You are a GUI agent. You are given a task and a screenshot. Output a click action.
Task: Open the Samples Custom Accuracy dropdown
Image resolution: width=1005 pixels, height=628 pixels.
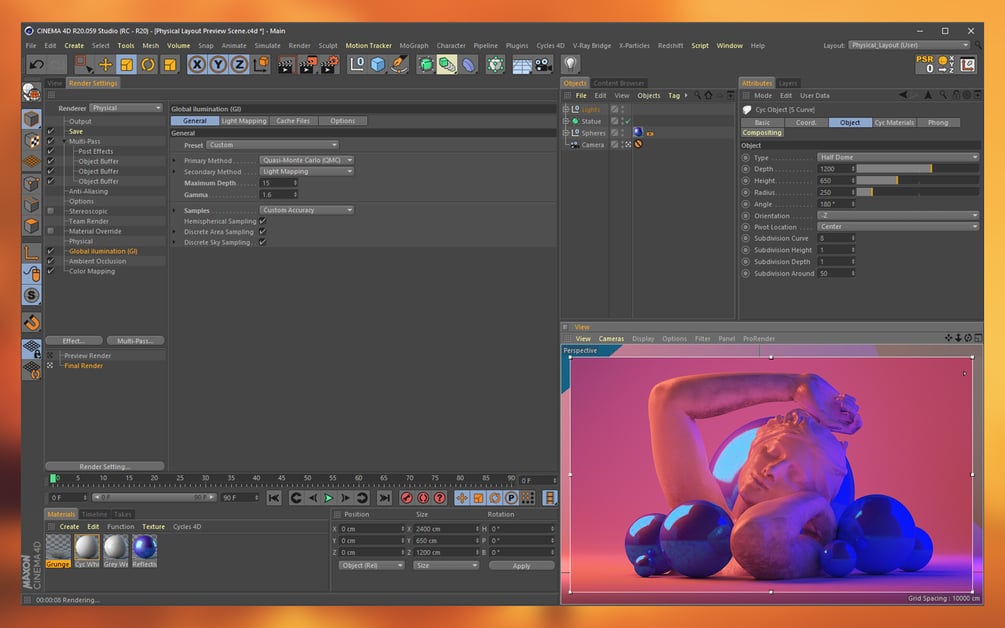(x=306, y=210)
